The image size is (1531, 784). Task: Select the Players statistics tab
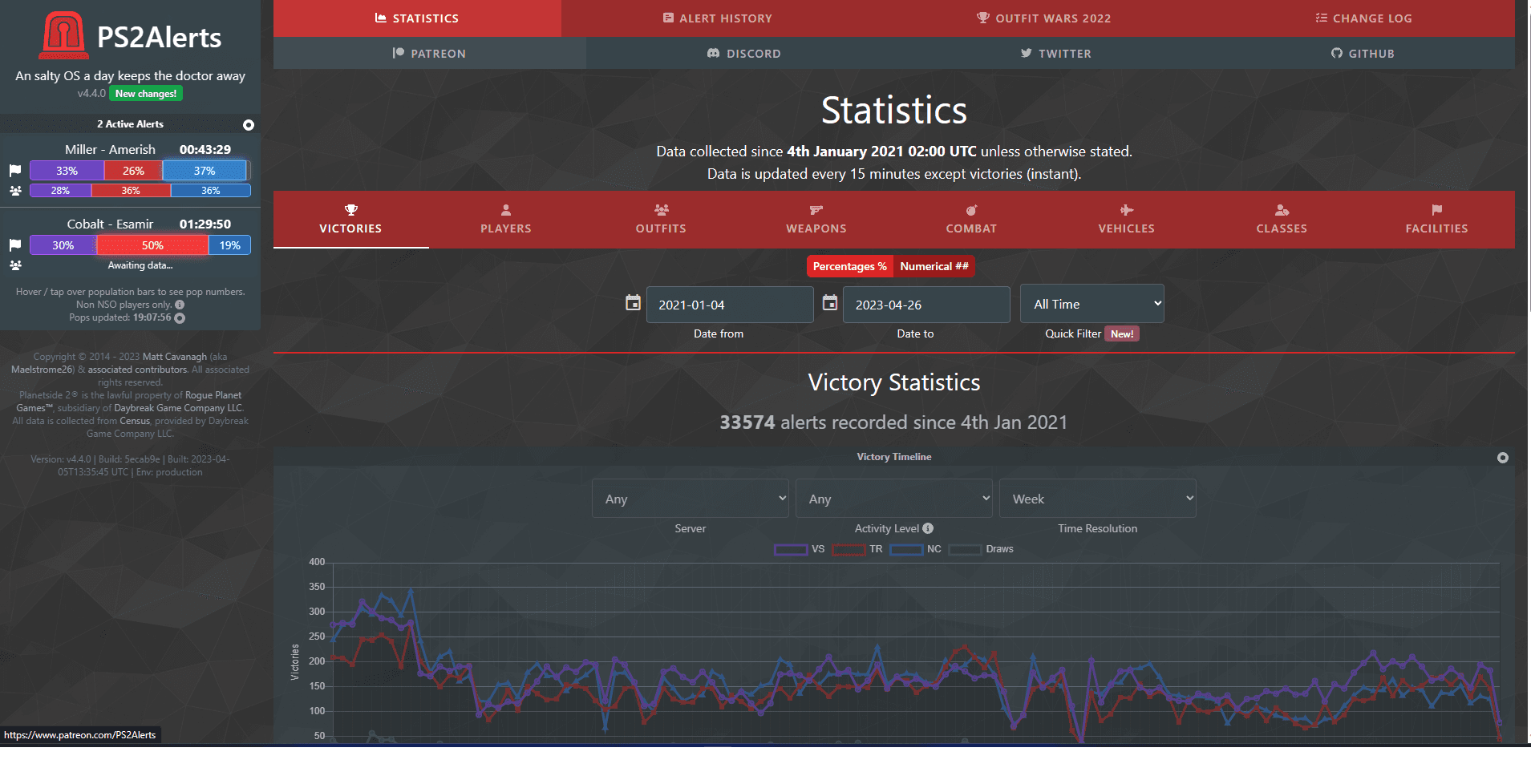506,220
